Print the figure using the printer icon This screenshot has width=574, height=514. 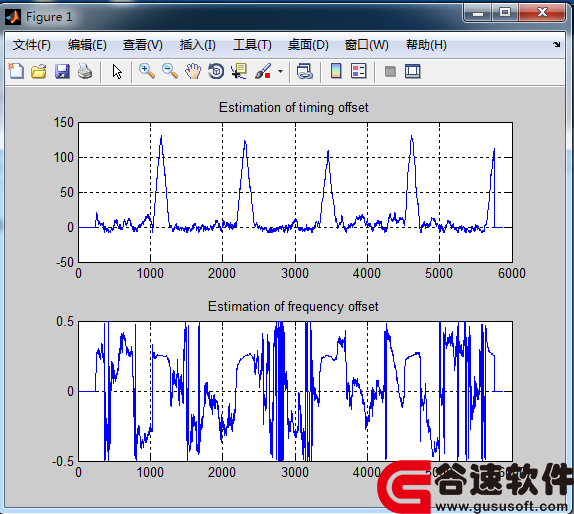85,71
